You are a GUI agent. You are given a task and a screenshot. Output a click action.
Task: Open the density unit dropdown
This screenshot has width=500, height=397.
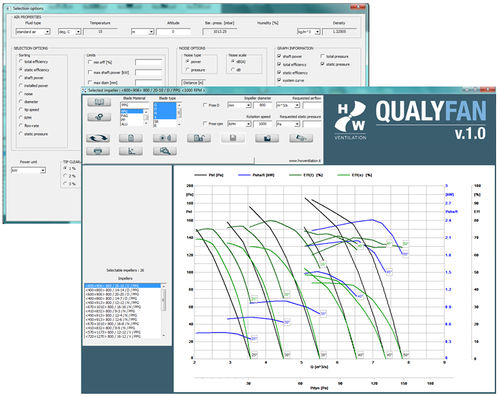308,32
